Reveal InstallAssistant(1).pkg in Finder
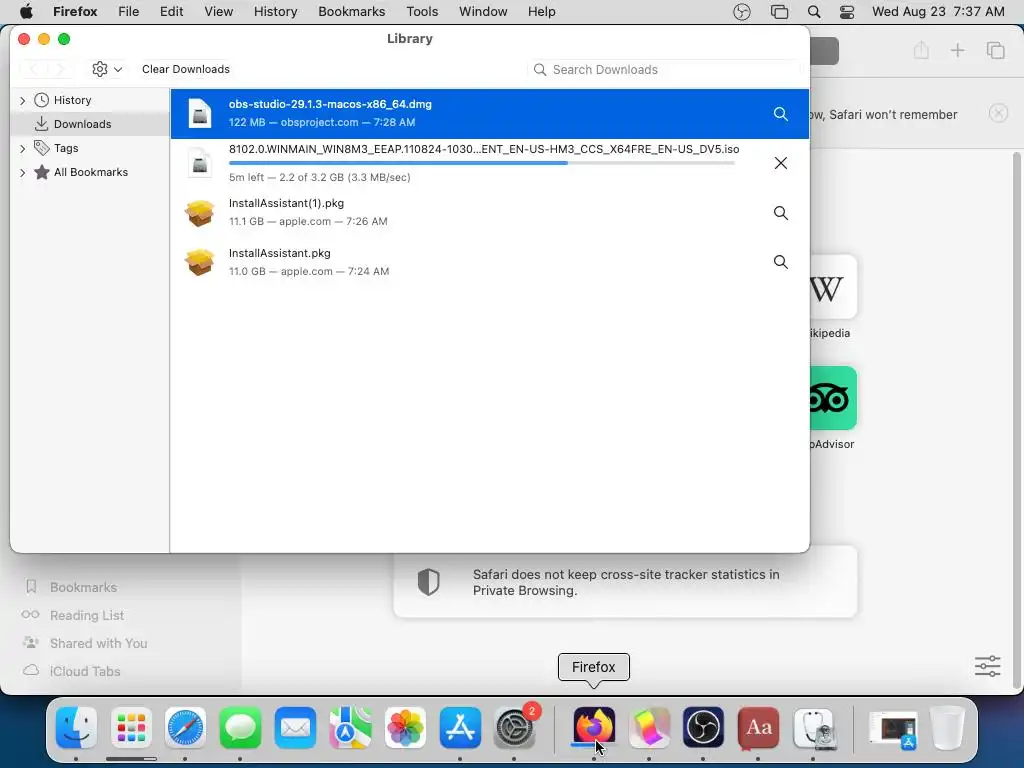 click(780, 213)
